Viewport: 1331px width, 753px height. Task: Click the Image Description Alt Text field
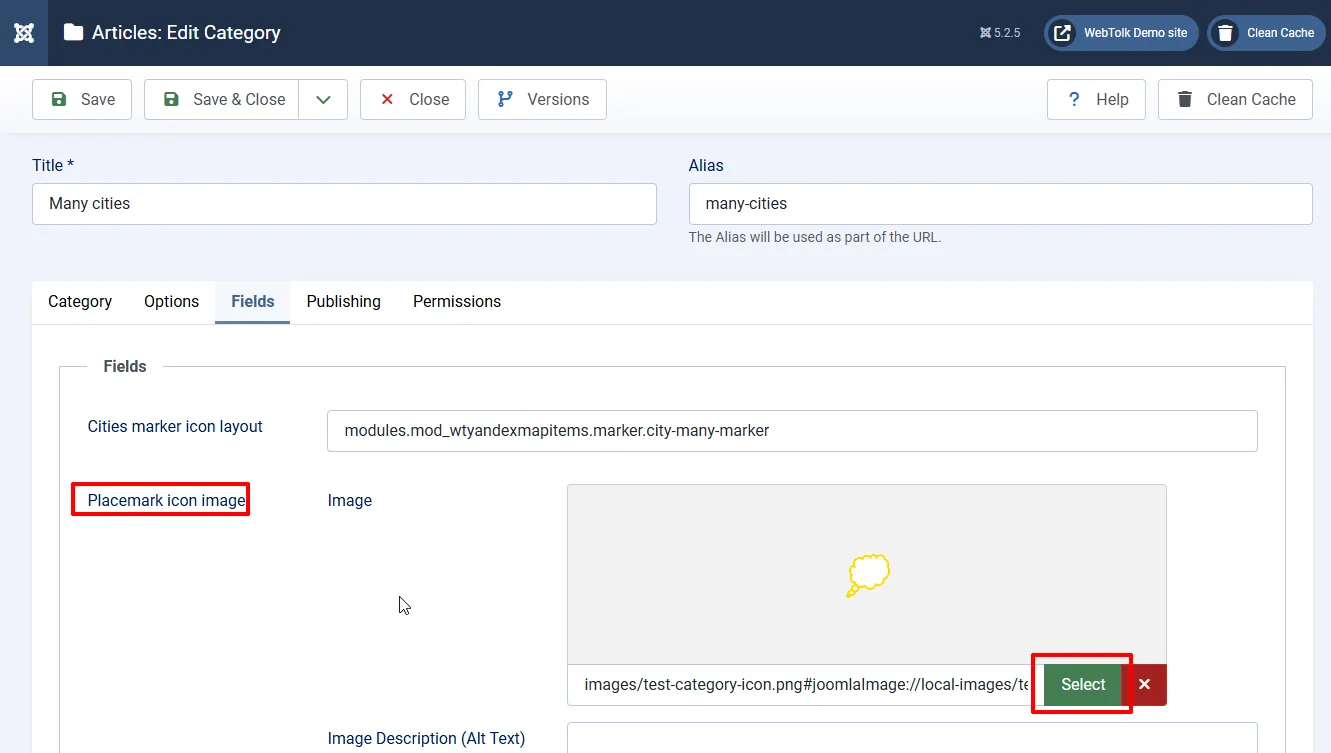(912, 738)
